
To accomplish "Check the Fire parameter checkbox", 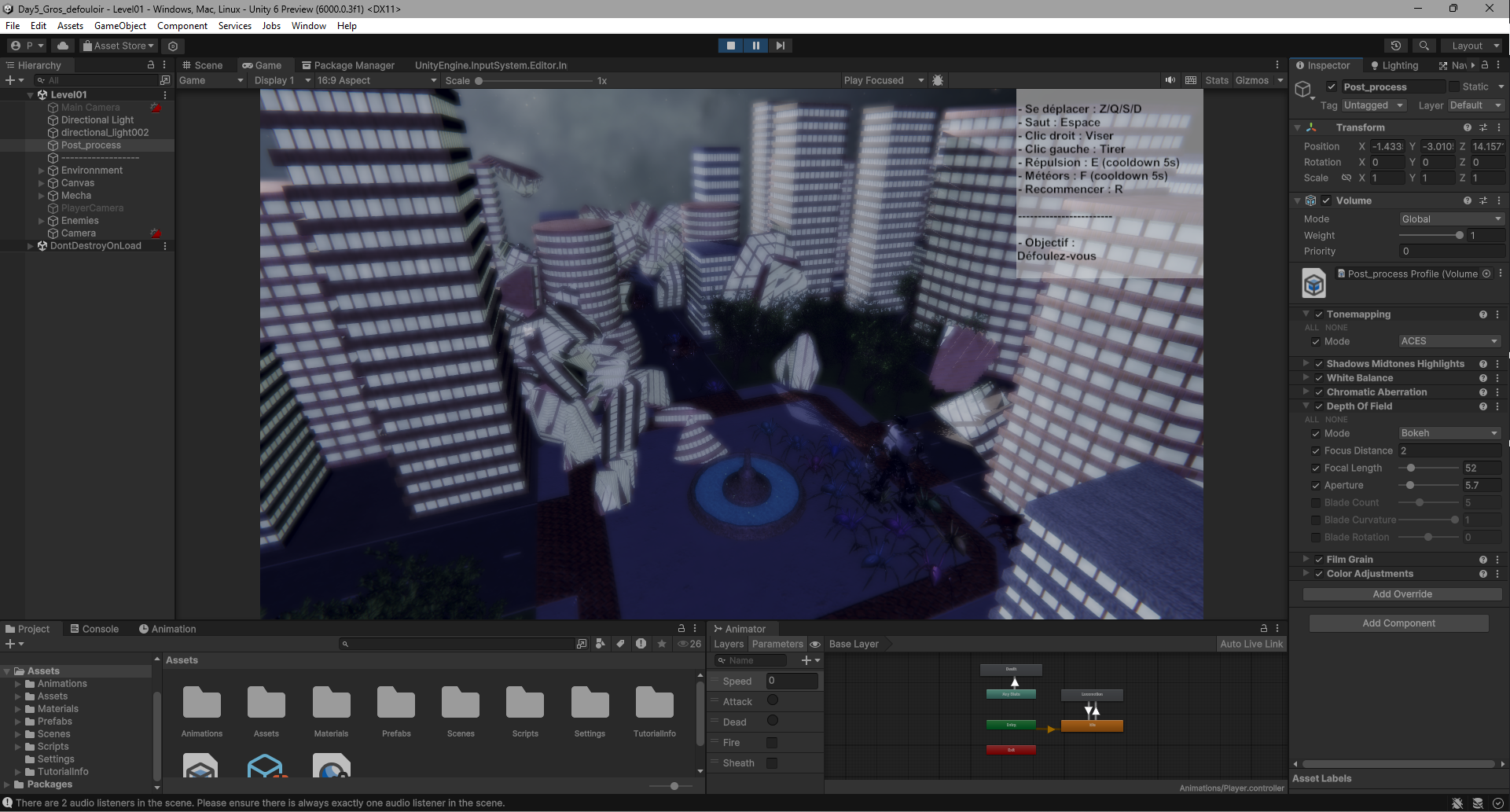I will [x=772, y=743].
